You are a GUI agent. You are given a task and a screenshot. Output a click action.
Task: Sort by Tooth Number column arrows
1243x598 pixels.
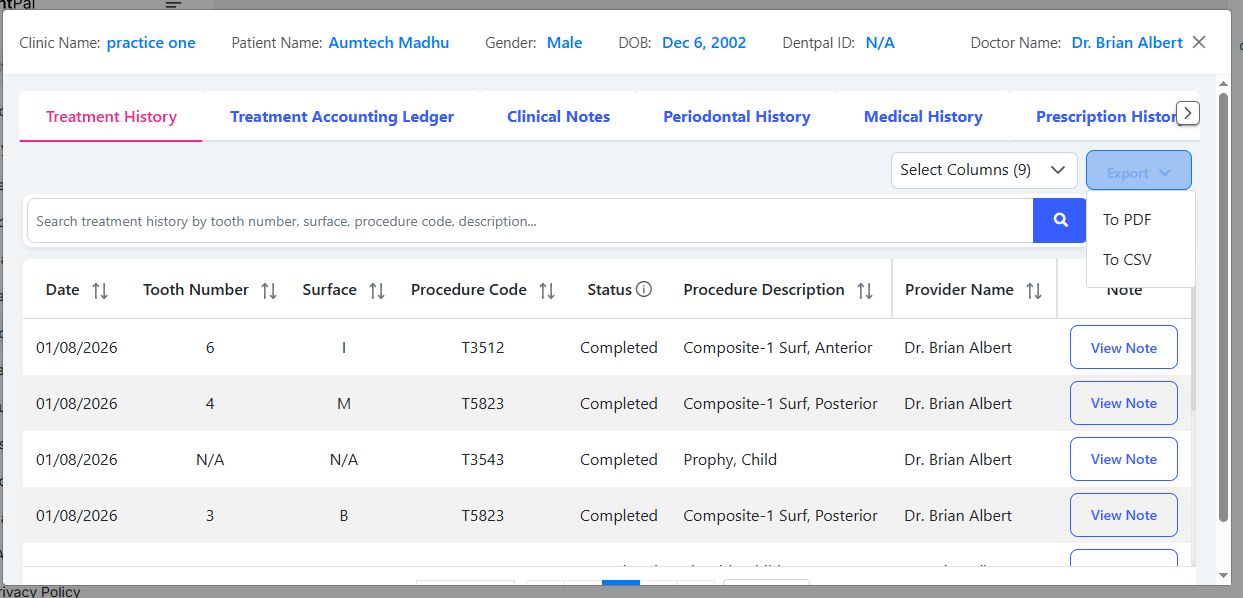(x=269, y=291)
